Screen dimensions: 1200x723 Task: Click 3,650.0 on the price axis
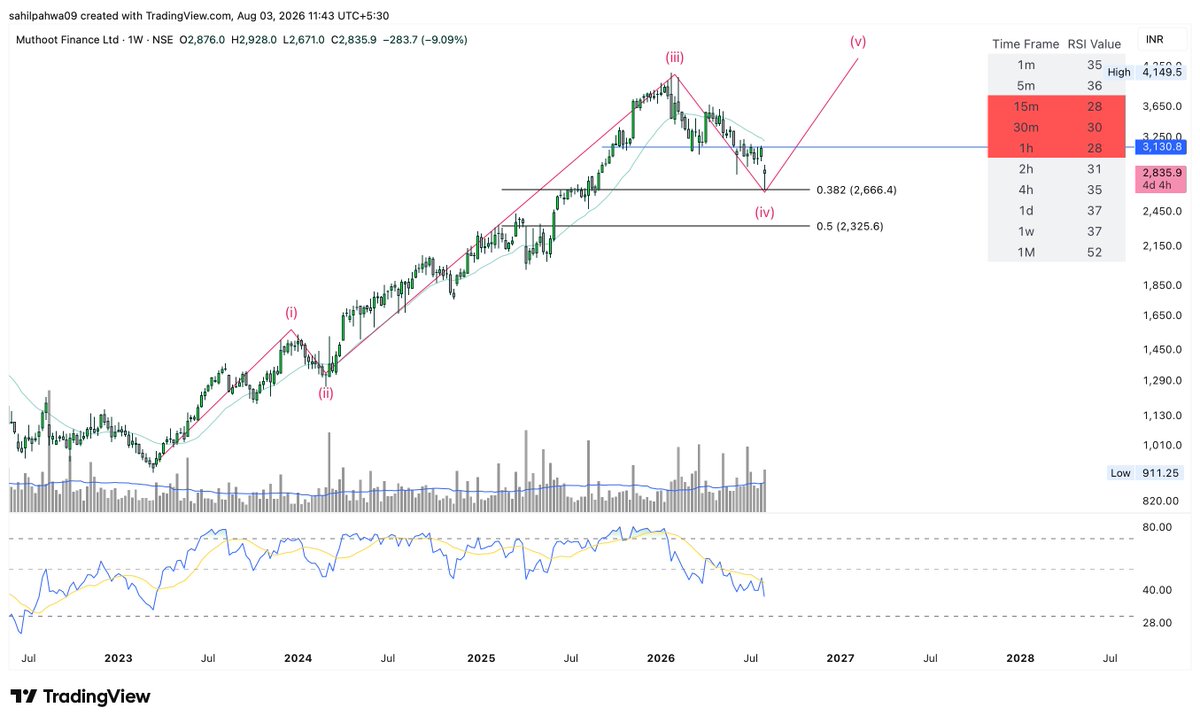1162,106
